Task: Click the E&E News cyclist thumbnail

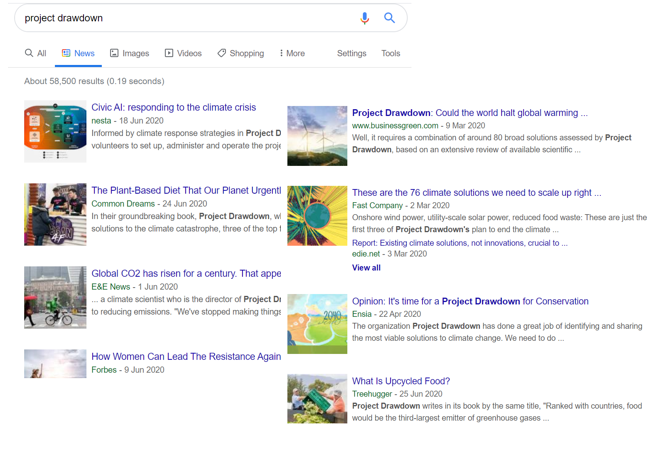Action: [x=55, y=297]
